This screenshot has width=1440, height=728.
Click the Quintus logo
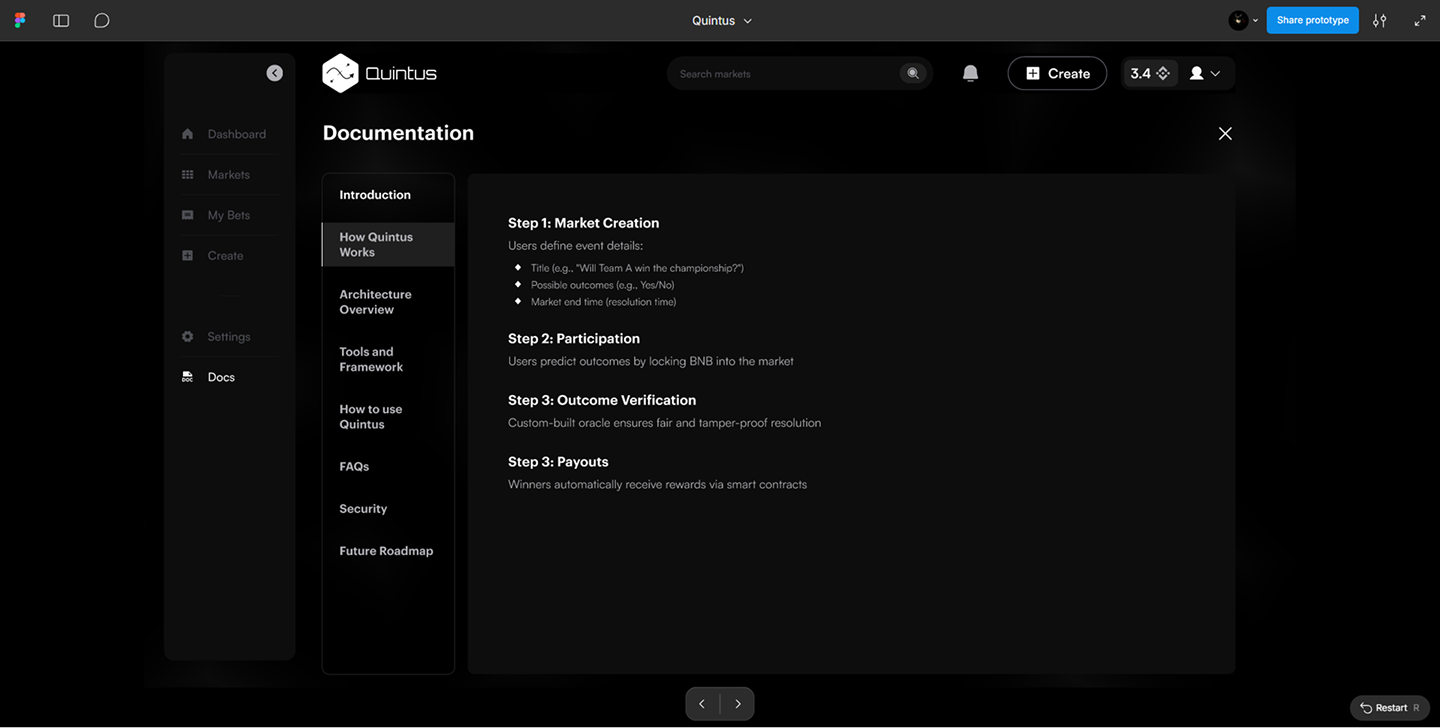(x=380, y=73)
